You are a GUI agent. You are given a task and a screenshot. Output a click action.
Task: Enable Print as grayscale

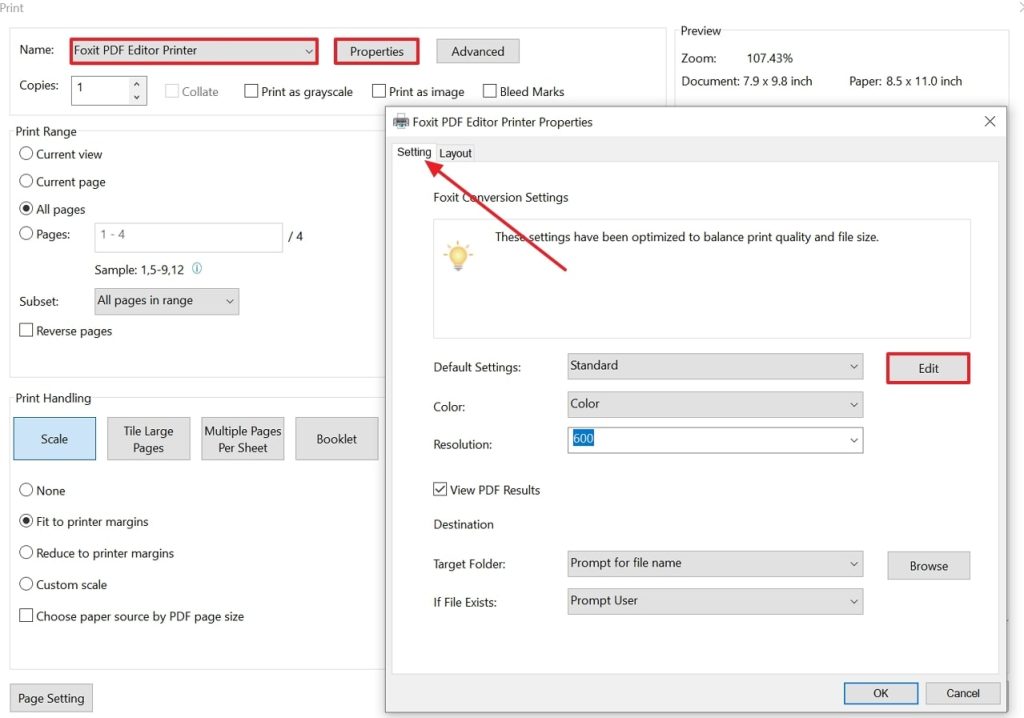[x=251, y=91]
